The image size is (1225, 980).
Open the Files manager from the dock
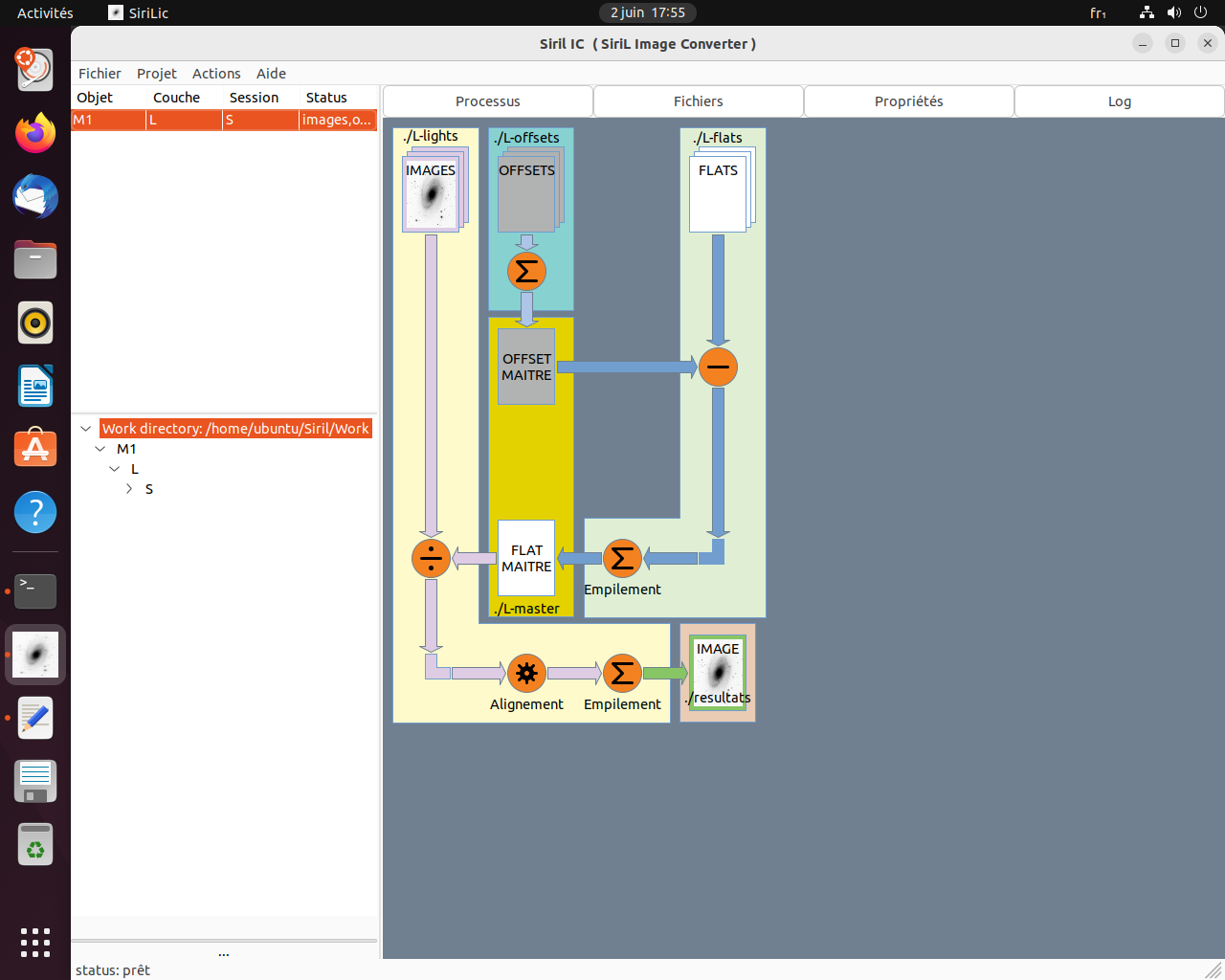pyautogui.click(x=35, y=259)
